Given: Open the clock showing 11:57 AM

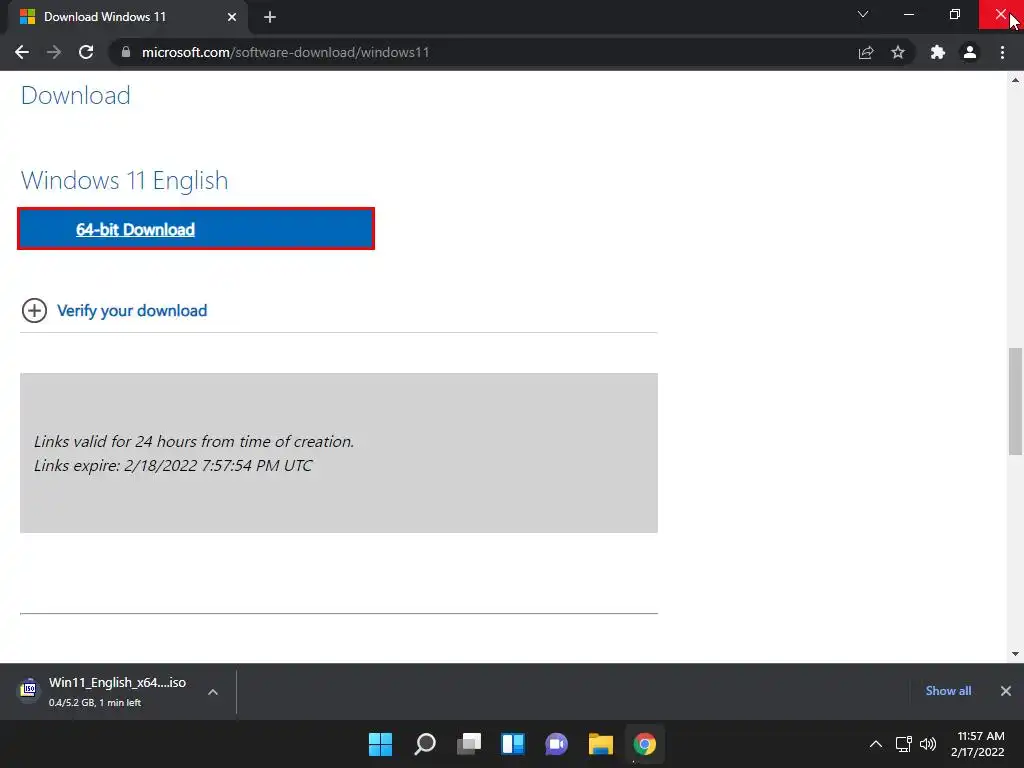Looking at the screenshot, I should click(x=978, y=744).
